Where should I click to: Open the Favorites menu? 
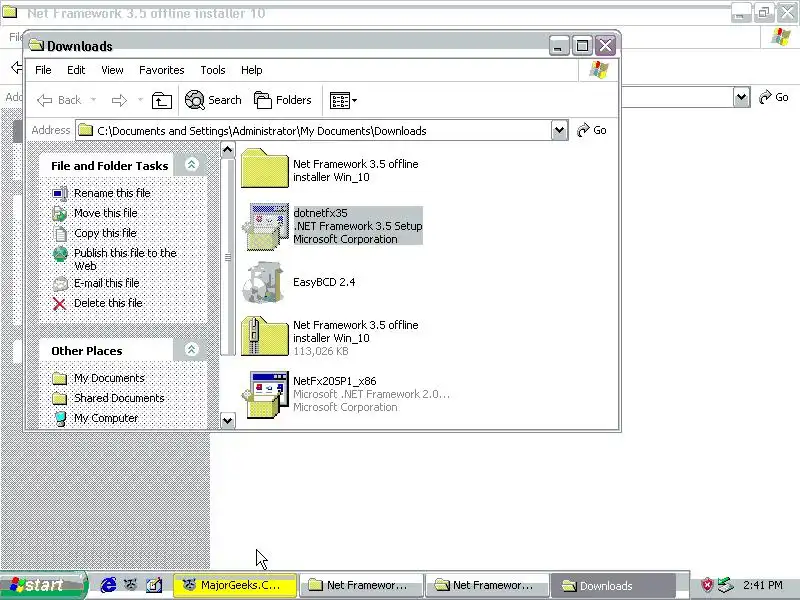[x=162, y=70]
